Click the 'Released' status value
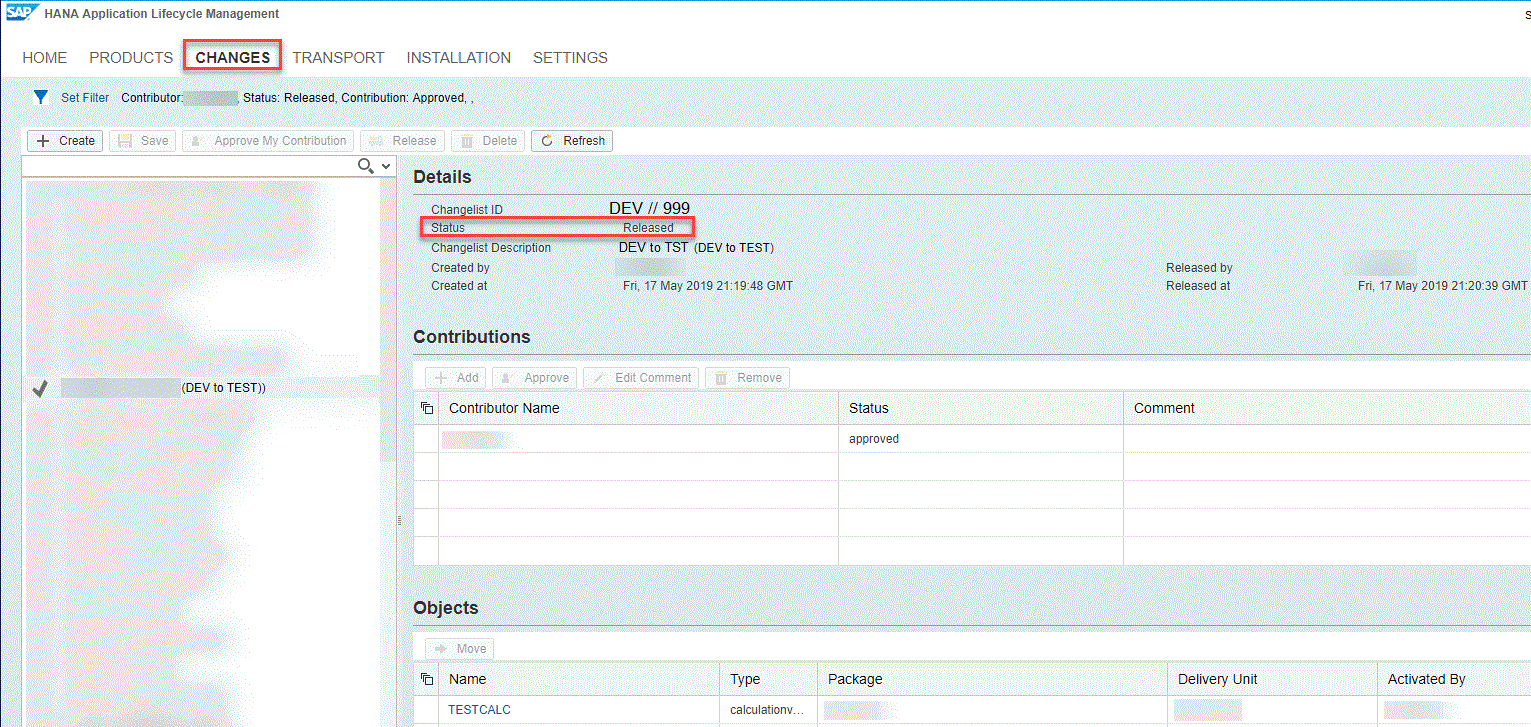Viewport: 1531px width, 727px height. 648,228
